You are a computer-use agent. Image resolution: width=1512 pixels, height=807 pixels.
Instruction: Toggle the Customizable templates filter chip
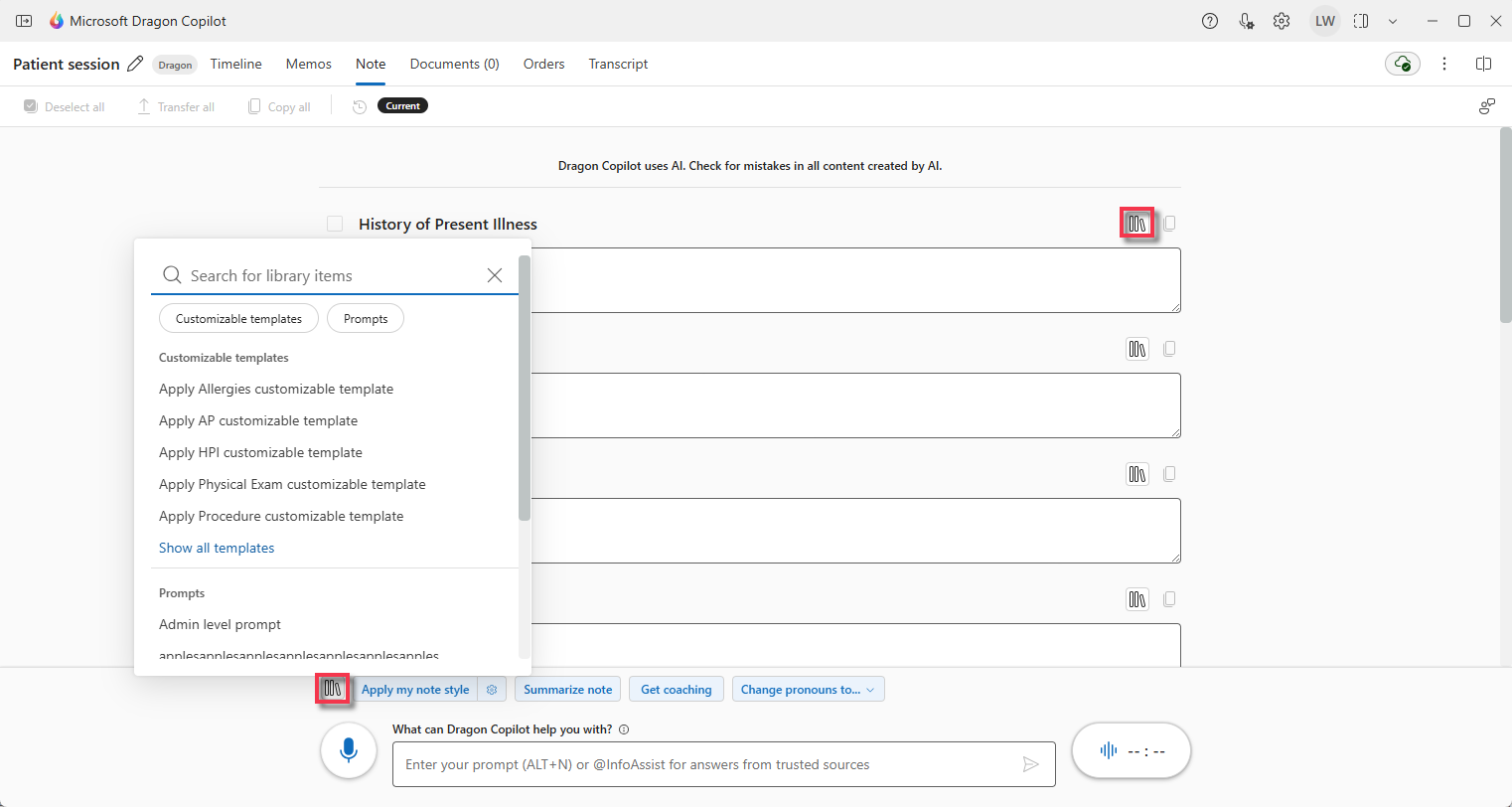(x=238, y=319)
